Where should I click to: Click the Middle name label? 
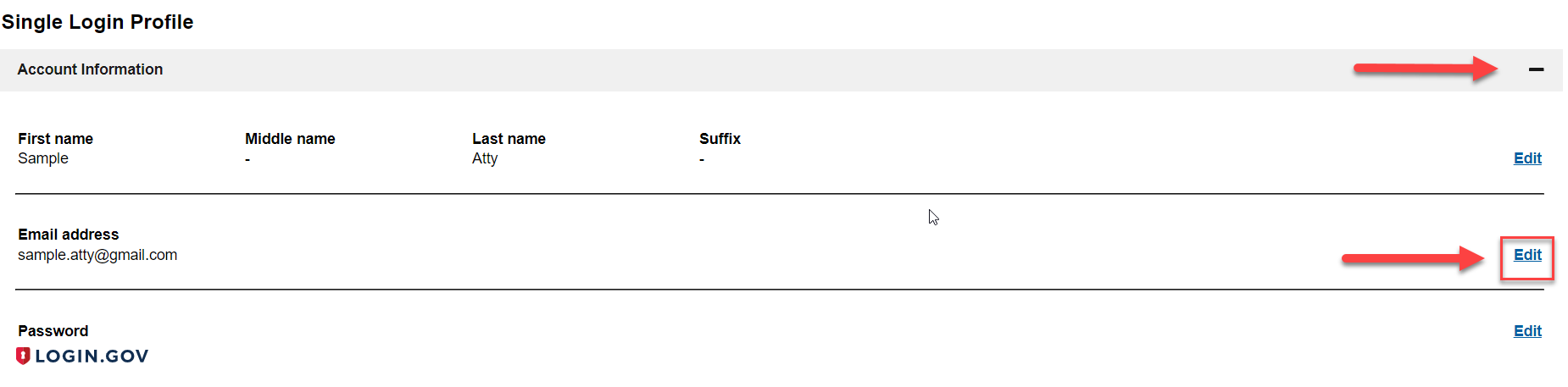coord(290,139)
